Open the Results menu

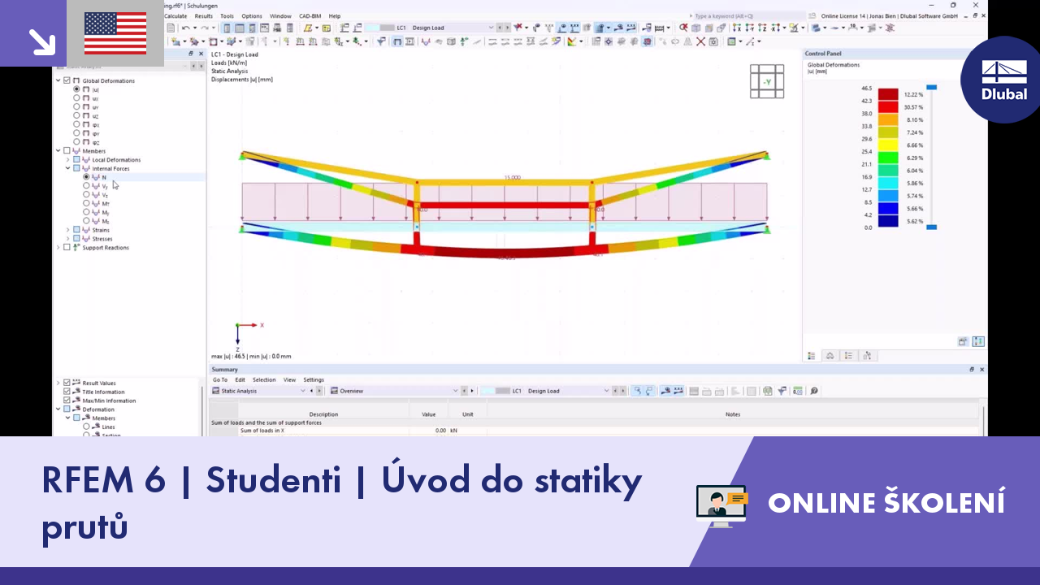204,16
